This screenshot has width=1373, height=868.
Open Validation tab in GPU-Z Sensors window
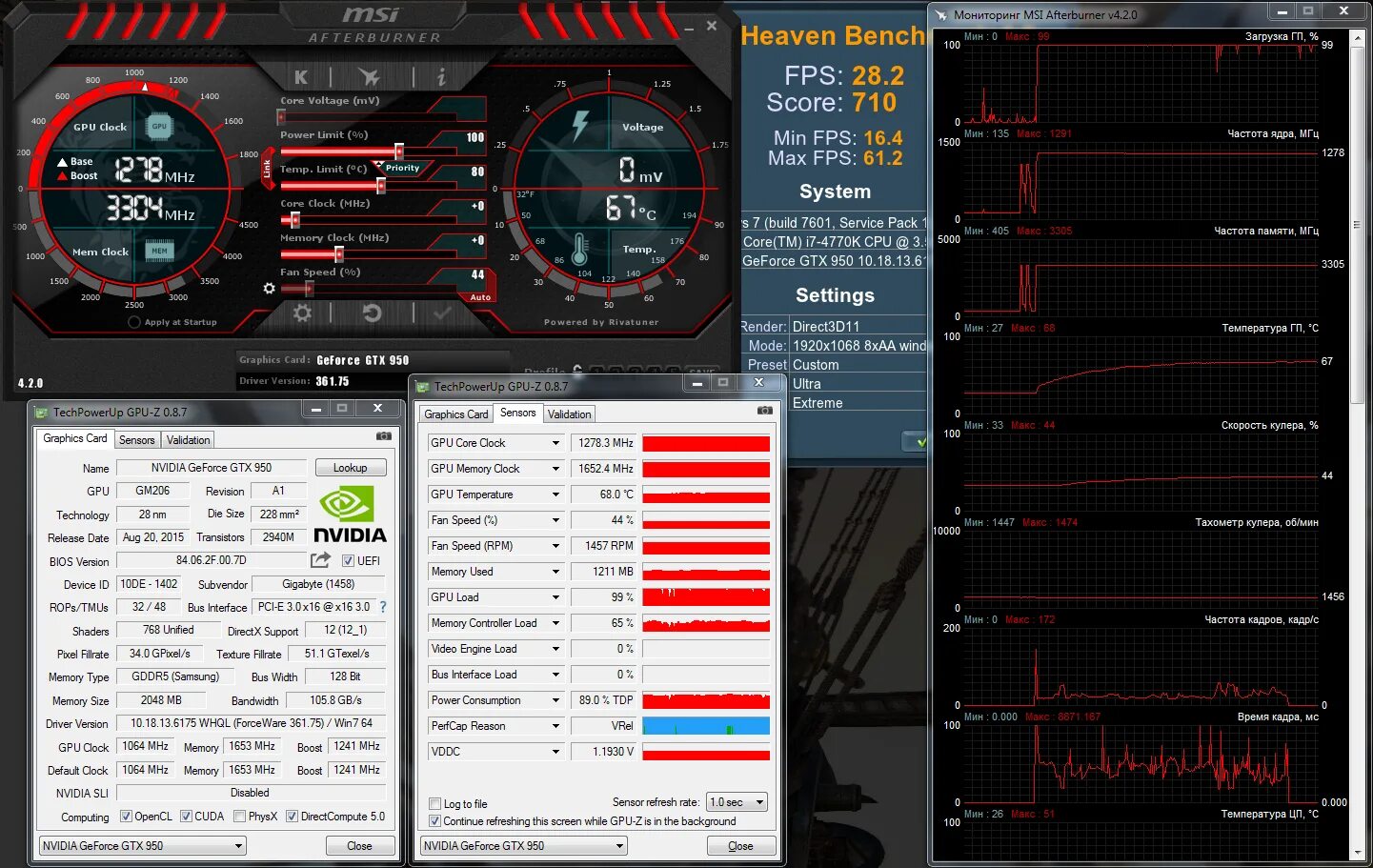(569, 414)
